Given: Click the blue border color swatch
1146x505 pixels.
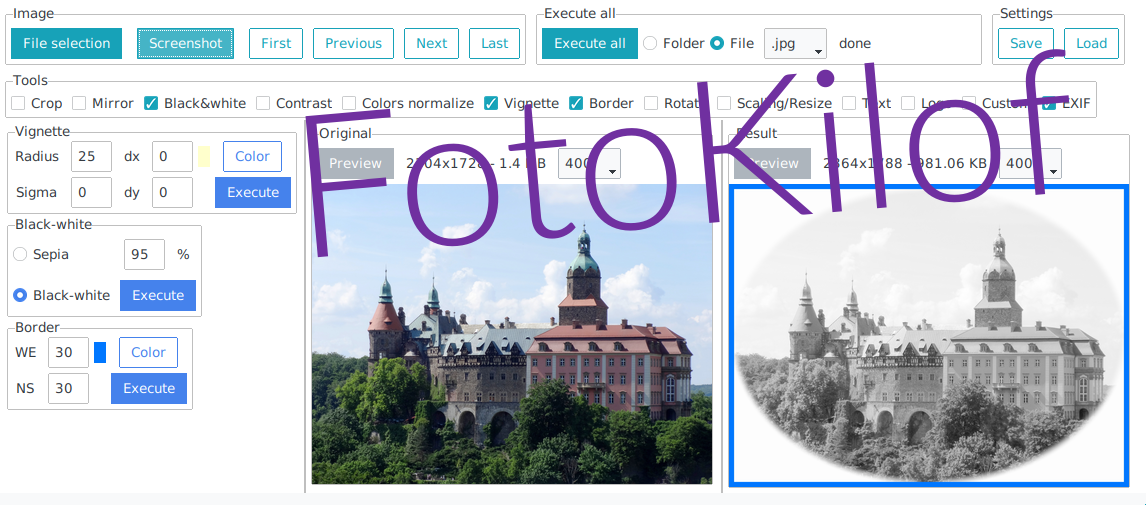Looking at the screenshot, I should 100,352.
